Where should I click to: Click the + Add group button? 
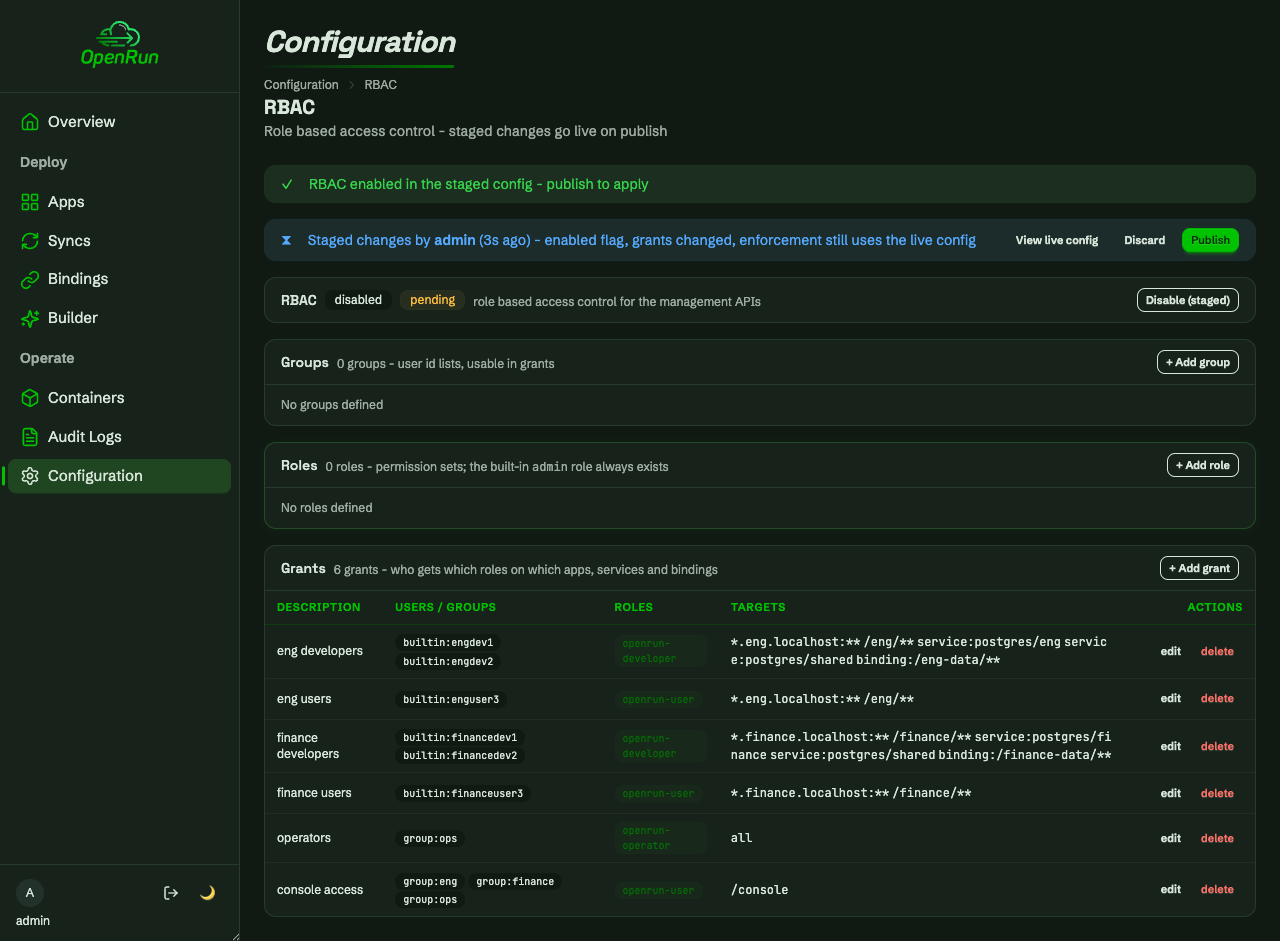(x=1198, y=362)
